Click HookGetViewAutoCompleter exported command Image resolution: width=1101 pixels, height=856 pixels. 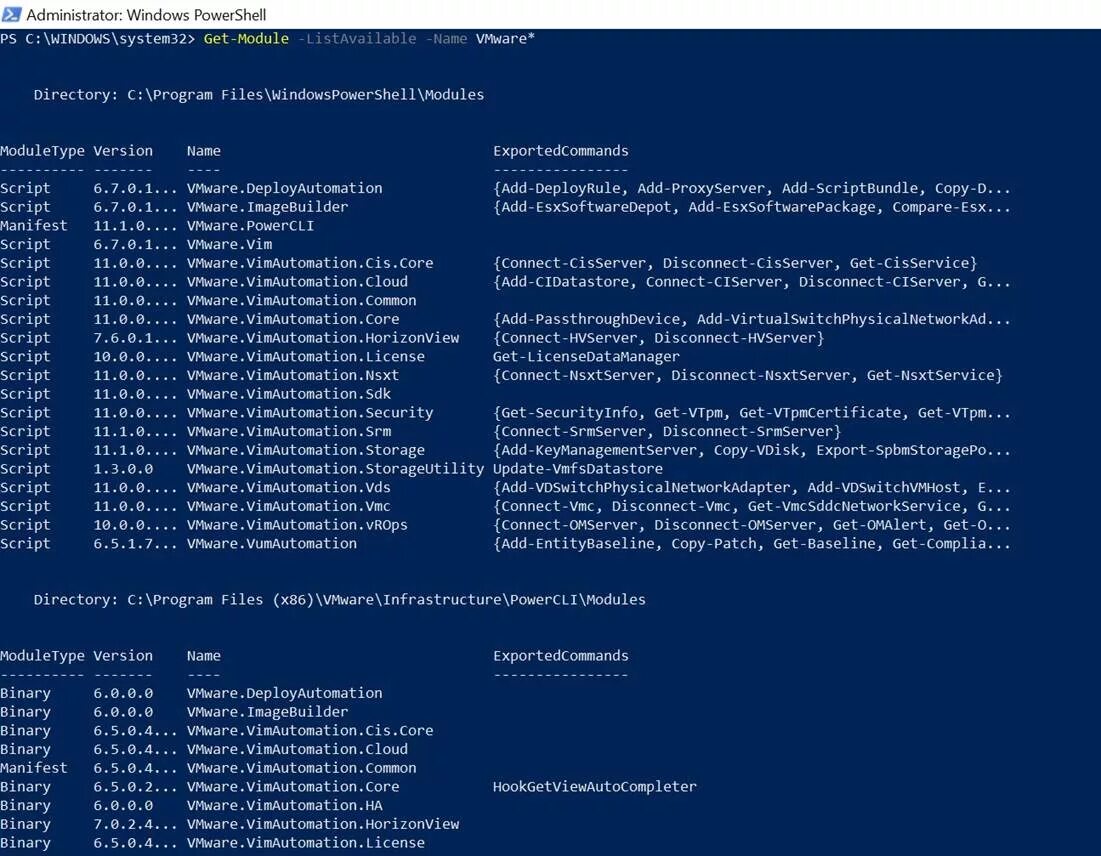point(594,786)
